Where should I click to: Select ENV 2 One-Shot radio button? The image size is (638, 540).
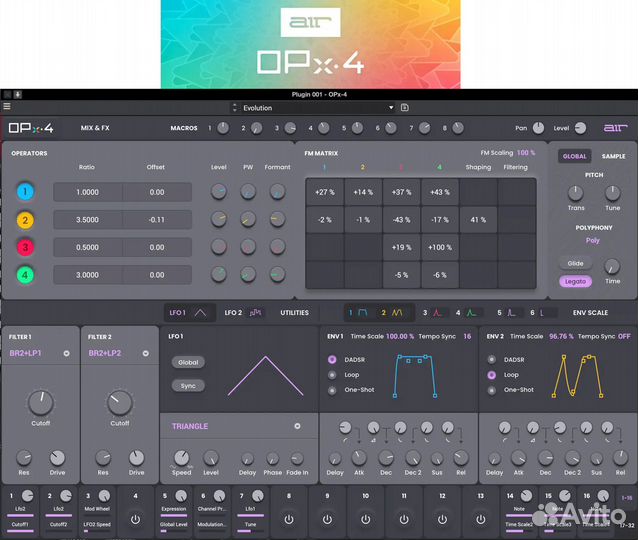coord(492,390)
